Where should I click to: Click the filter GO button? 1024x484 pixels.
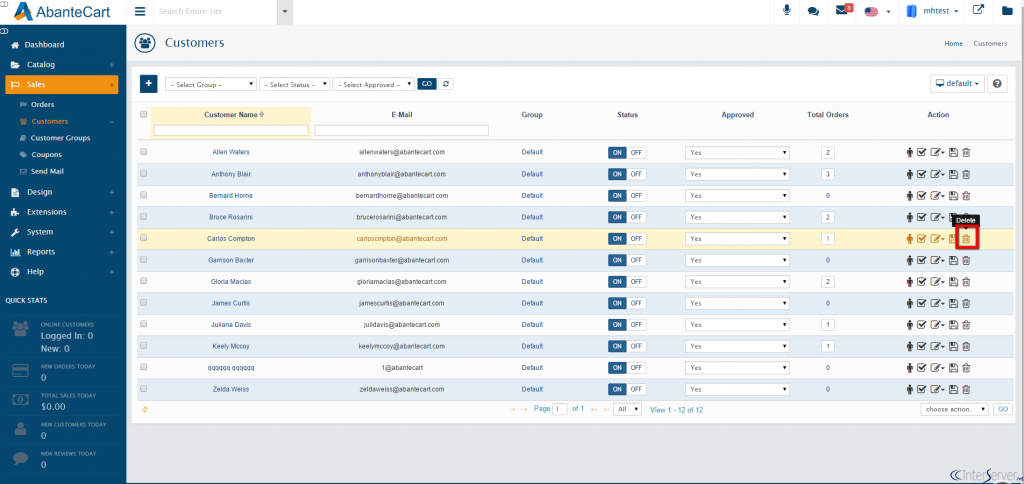point(426,84)
